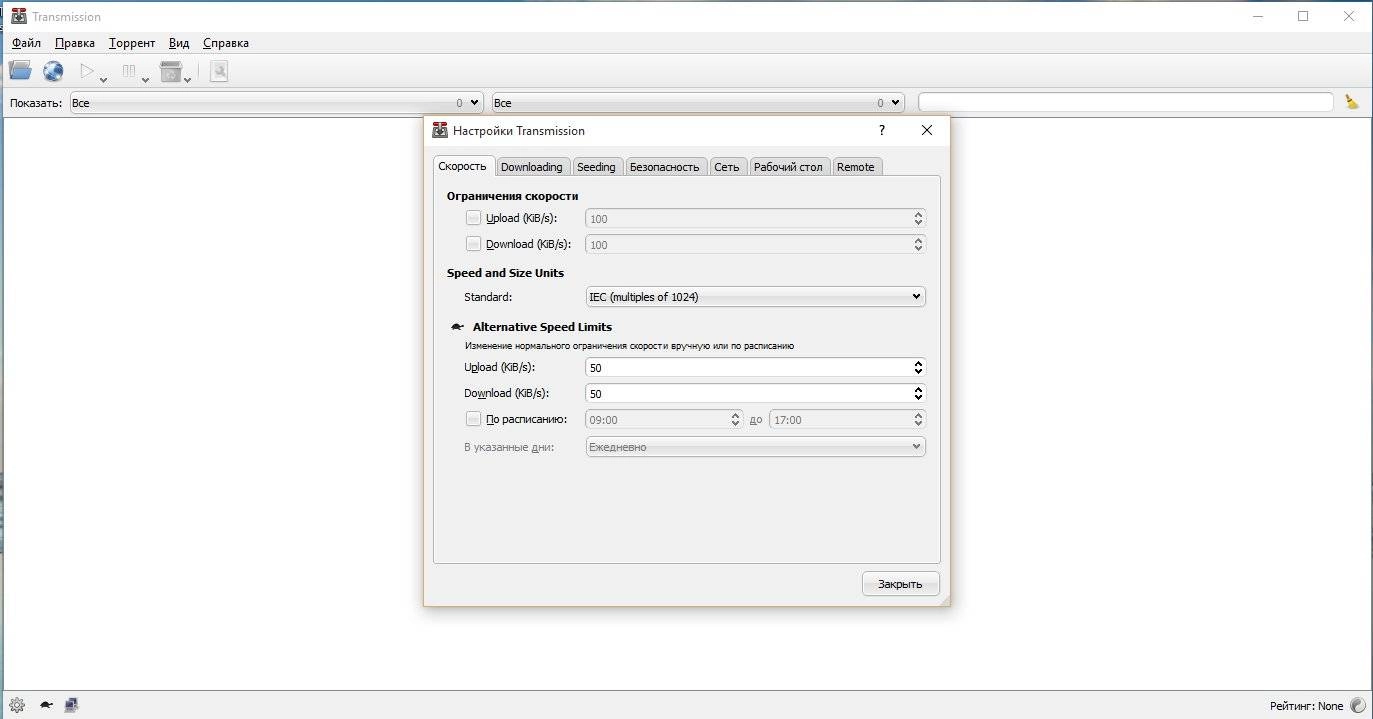Click the Transmission icon in settings dialog title
Viewport: 1373px width, 719px height.
pyautogui.click(x=439, y=130)
